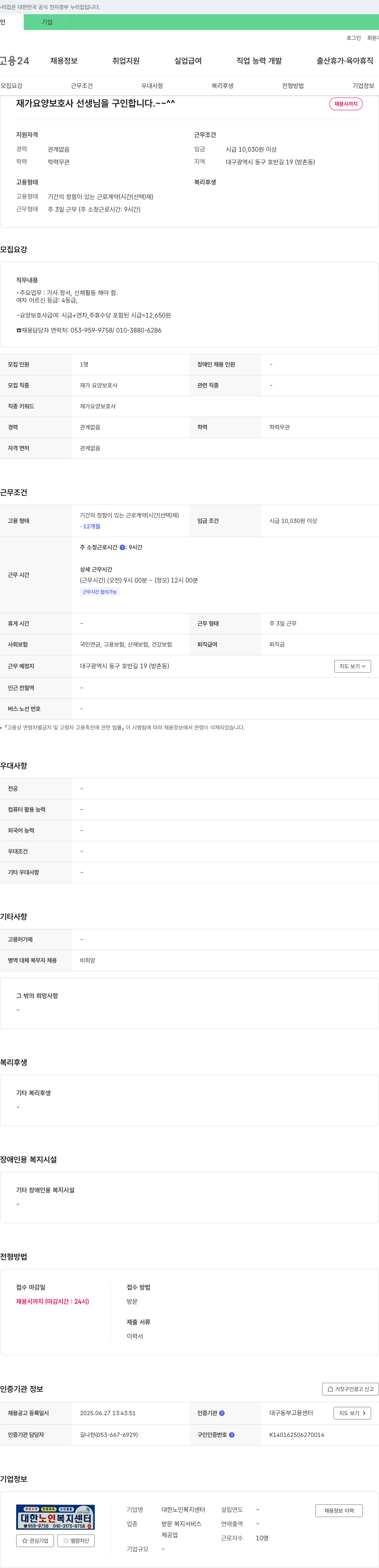Select the contact number 053-959-9758/ 010-3880-6286

[x=116, y=331]
